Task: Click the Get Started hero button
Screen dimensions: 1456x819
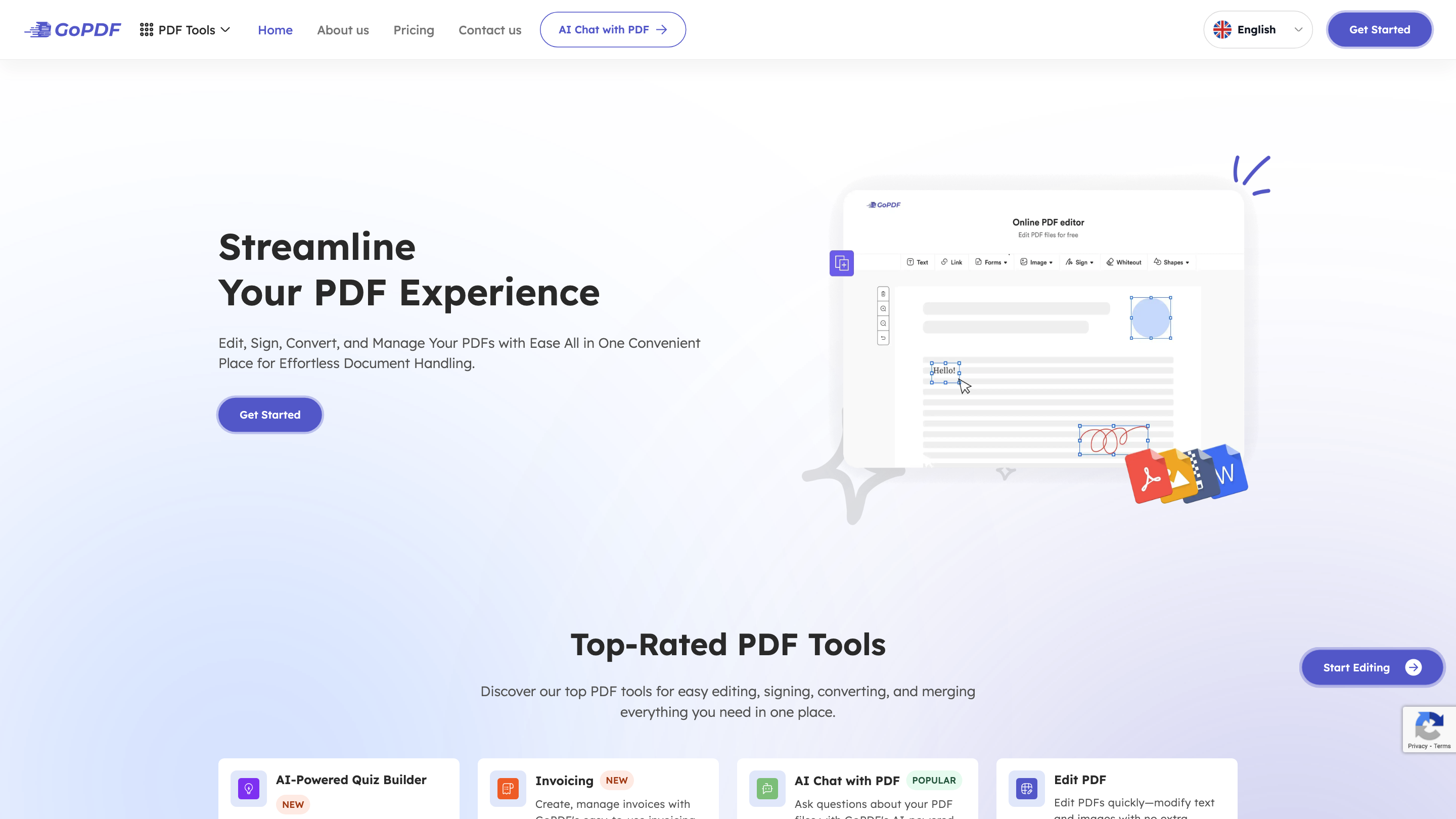Action: [x=269, y=415]
